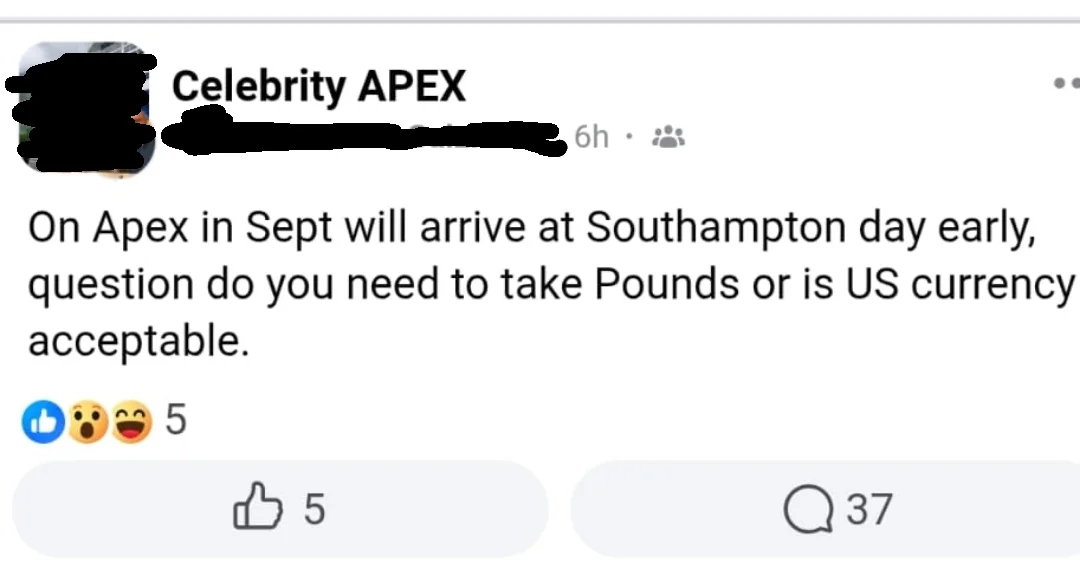The height and width of the screenshot is (582, 1080).
Task: Open the three-dot post options menu
Action: [1070, 84]
